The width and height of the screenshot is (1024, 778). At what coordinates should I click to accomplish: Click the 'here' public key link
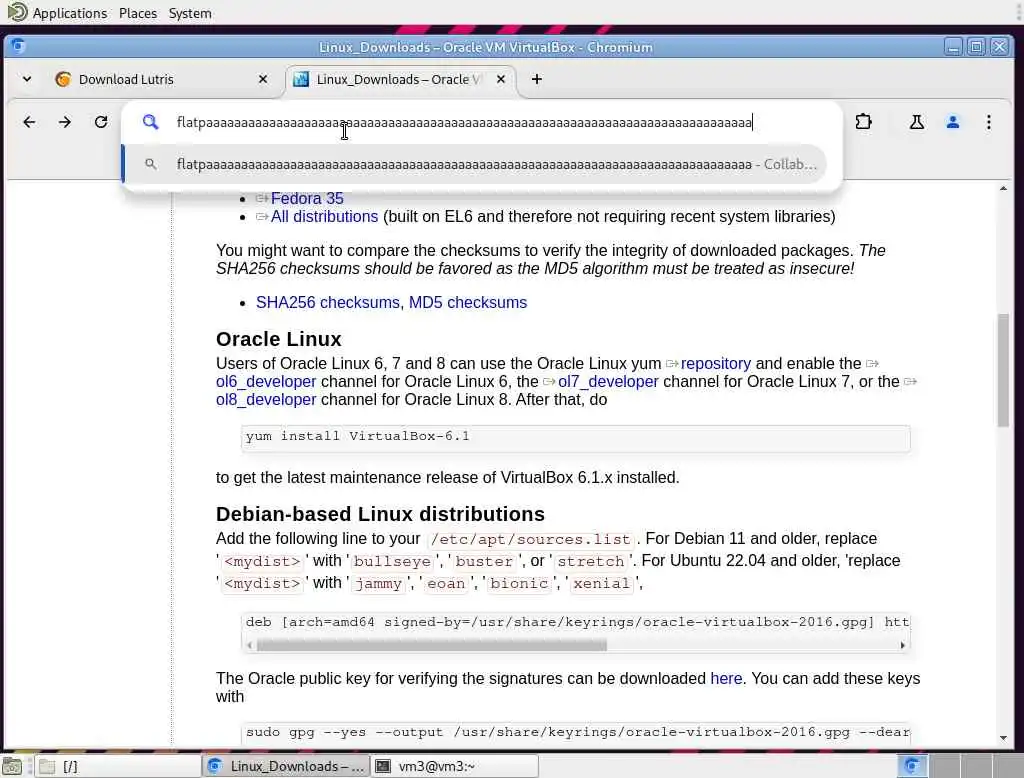726,679
